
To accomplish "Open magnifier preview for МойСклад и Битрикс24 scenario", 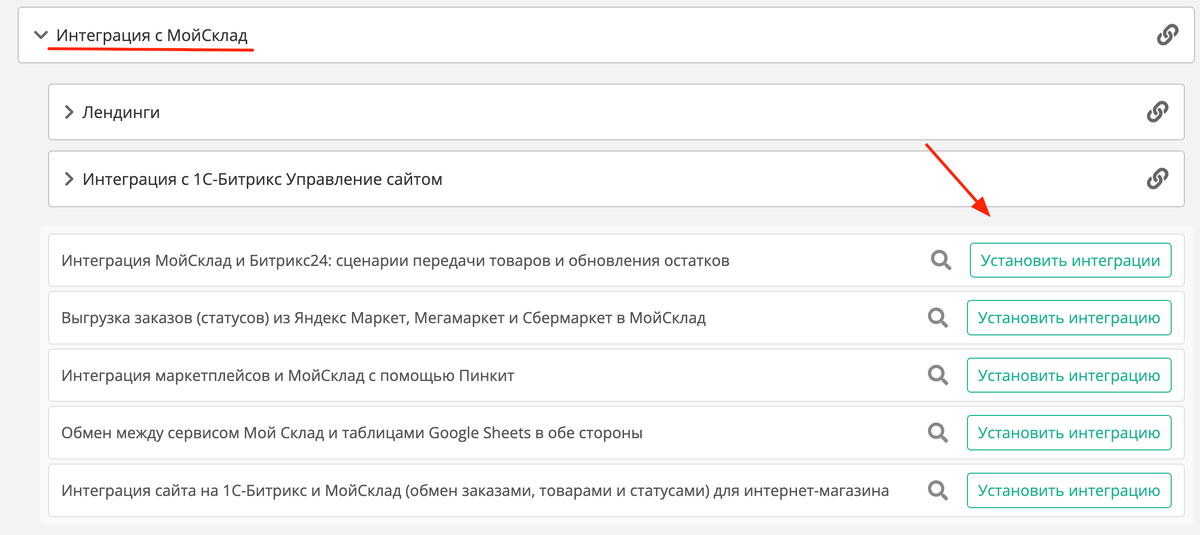I will coord(940,260).
